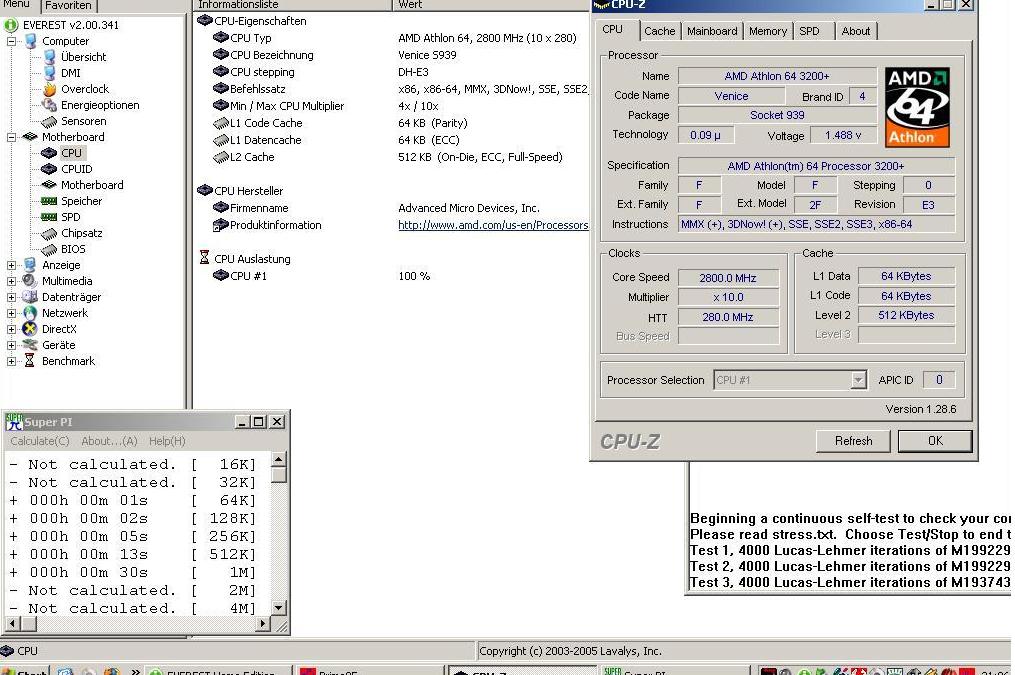Screen dimensions: 1015x675
Task: Click the CPU-Z taskbar button
Action: point(524,671)
